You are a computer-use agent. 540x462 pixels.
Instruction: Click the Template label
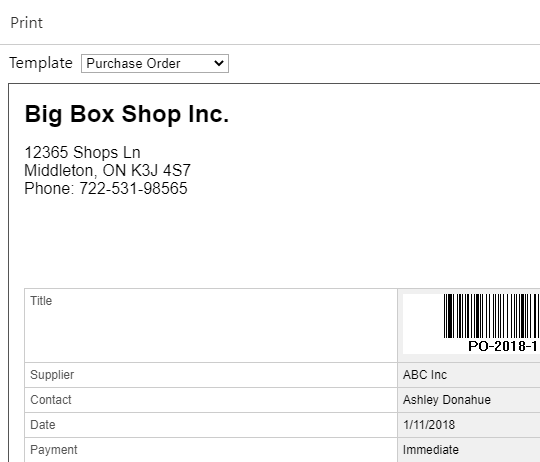click(x=41, y=63)
